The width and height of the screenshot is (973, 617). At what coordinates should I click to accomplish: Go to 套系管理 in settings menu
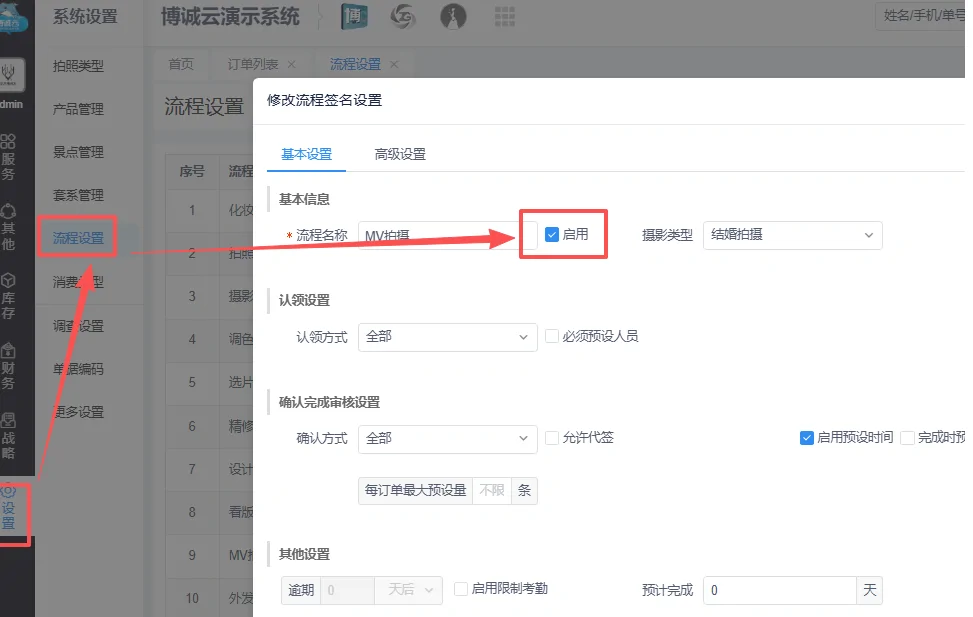click(78, 195)
